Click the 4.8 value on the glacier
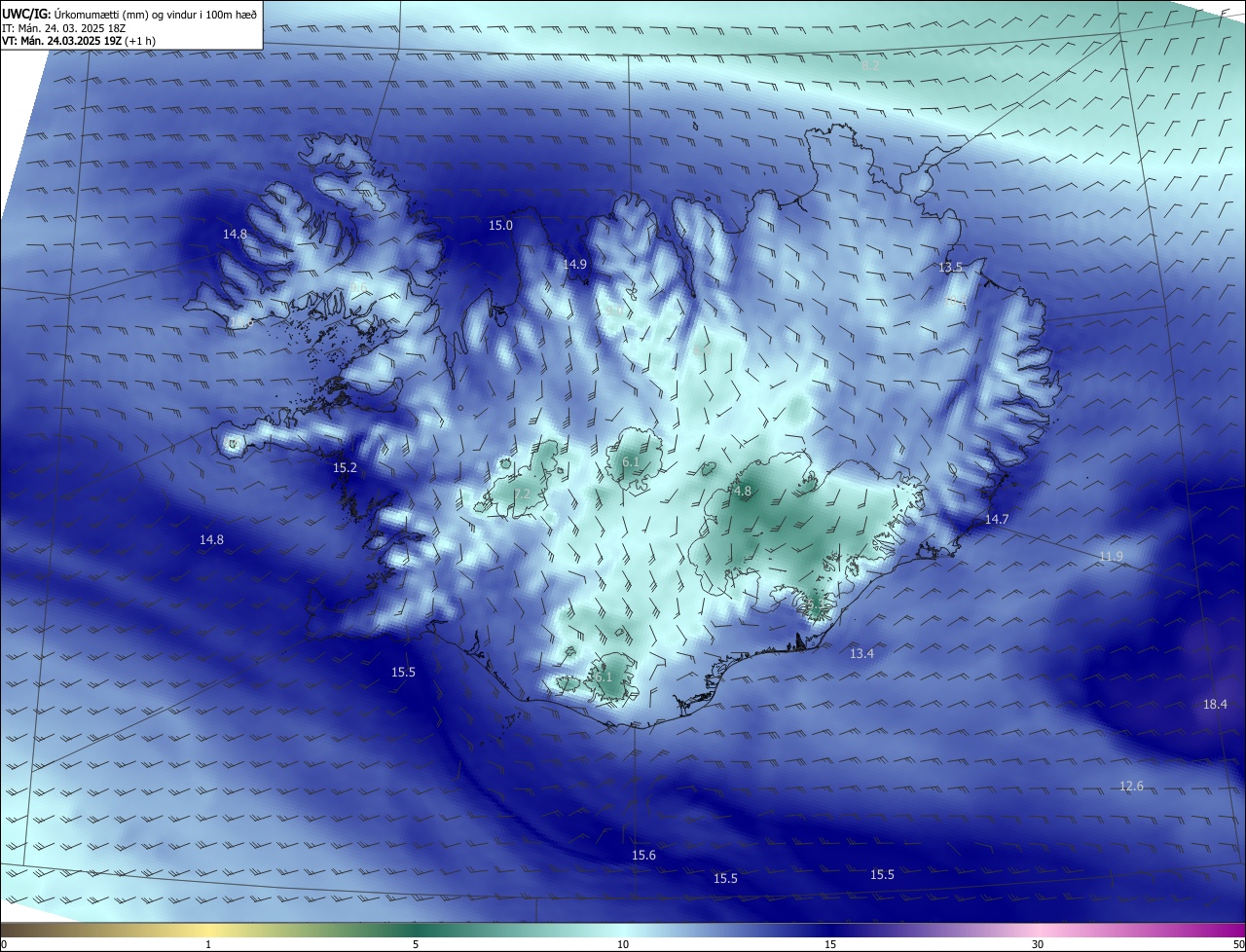The height and width of the screenshot is (952, 1246). tap(743, 492)
